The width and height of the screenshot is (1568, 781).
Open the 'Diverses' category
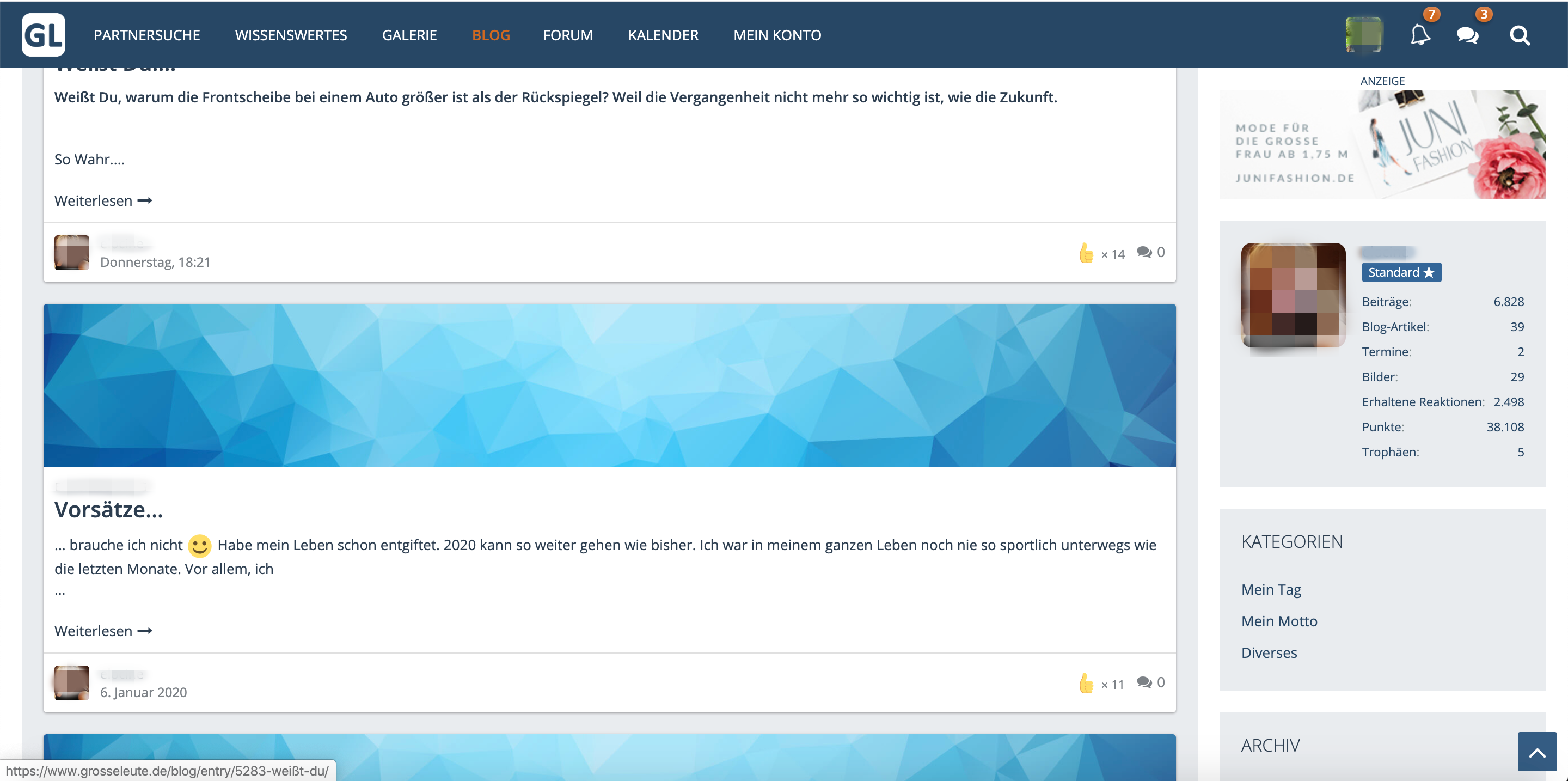(1269, 653)
